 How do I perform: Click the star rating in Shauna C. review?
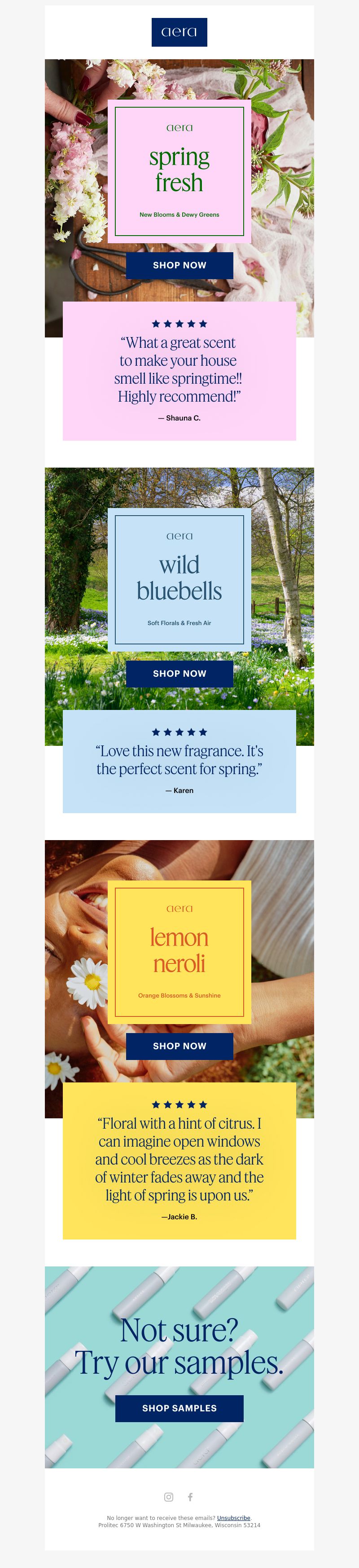click(179, 324)
